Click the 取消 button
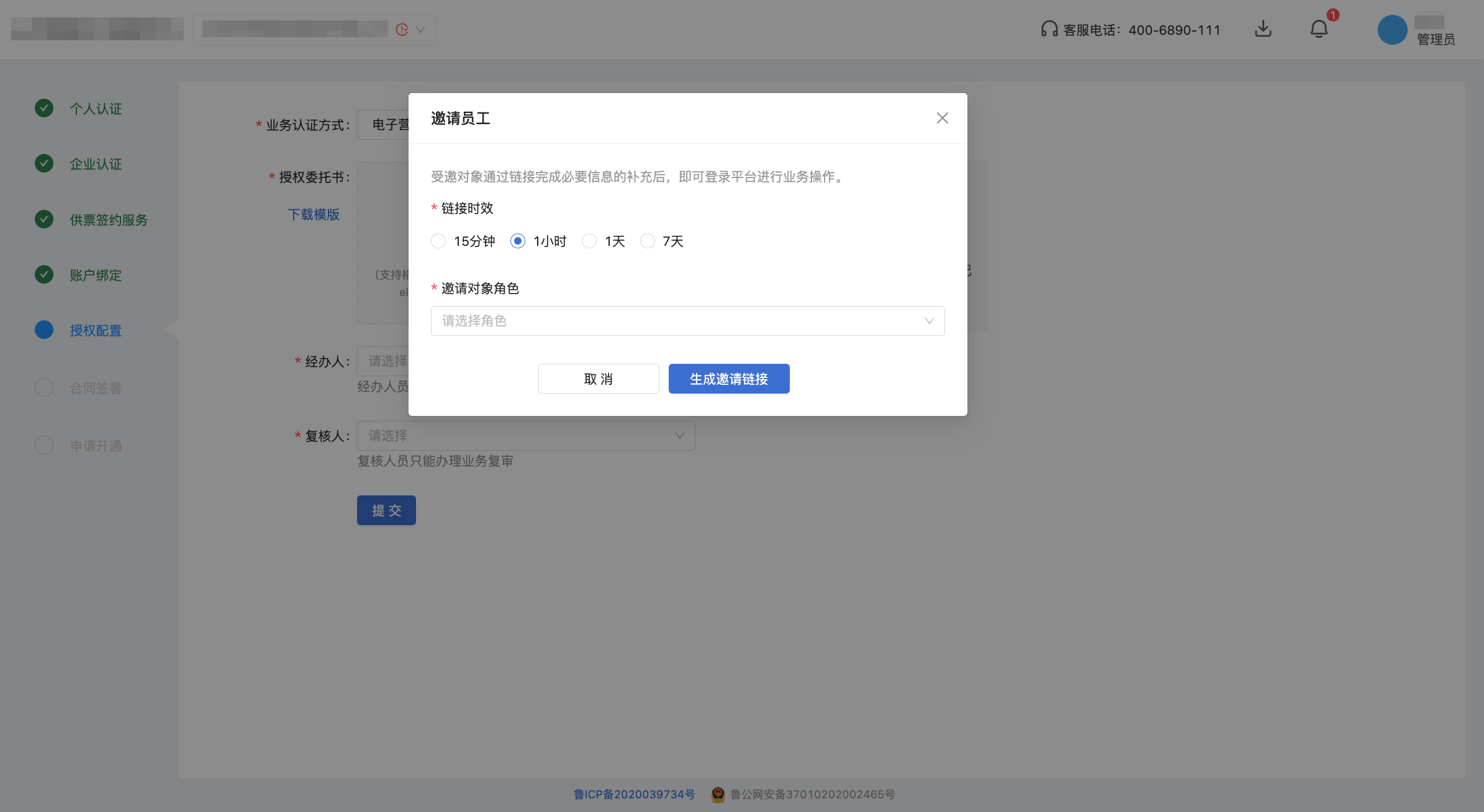The width and height of the screenshot is (1484, 812). click(x=599, y=379)
